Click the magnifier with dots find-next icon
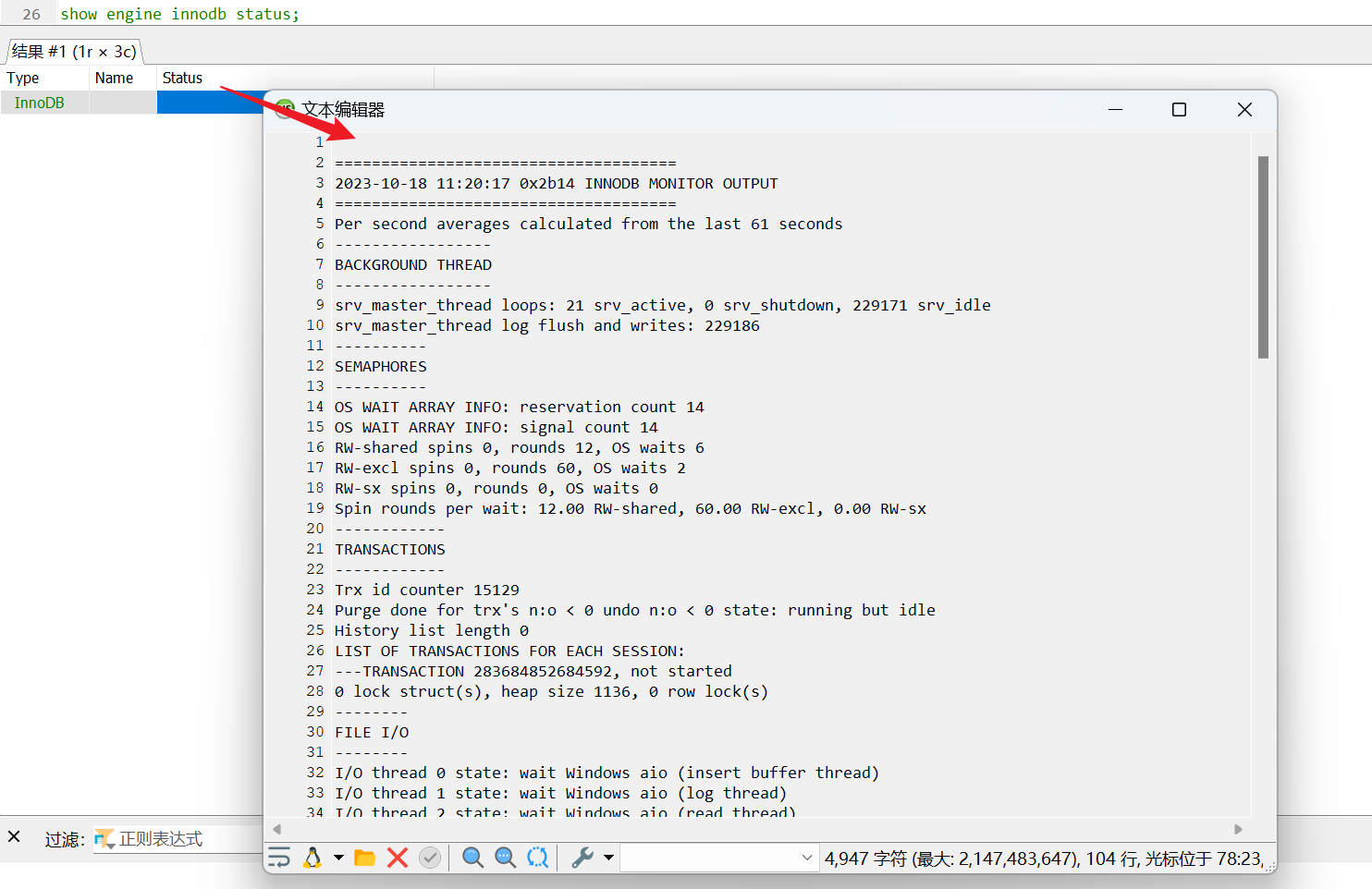Image resolution: width=1372 pixels, height=889 pixels. coord(505,858)
